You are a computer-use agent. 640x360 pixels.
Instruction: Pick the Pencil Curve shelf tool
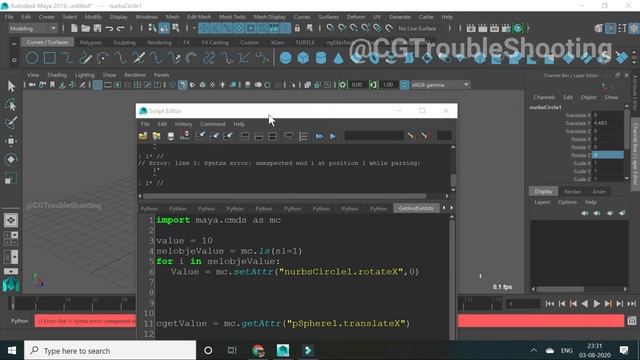point(85,58)
